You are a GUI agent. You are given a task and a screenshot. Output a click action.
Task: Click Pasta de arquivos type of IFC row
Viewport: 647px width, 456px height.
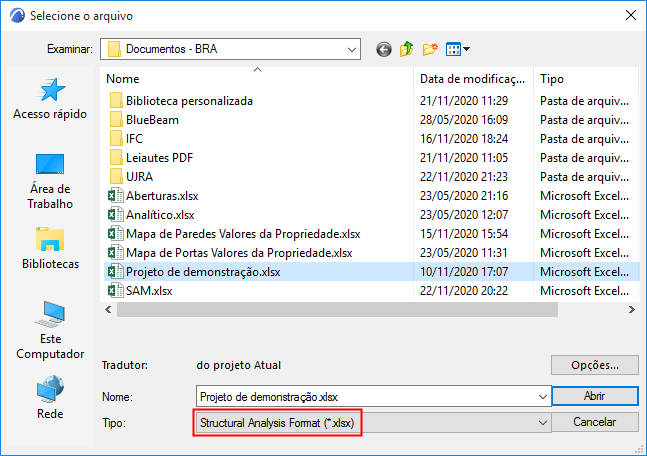(x=584, y=139)
